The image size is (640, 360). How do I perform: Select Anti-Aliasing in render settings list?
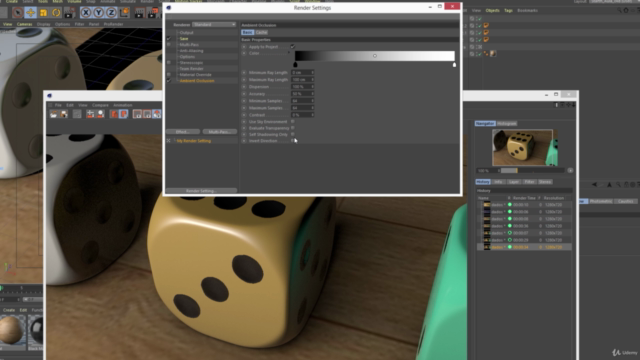click(x=191, y=51)
